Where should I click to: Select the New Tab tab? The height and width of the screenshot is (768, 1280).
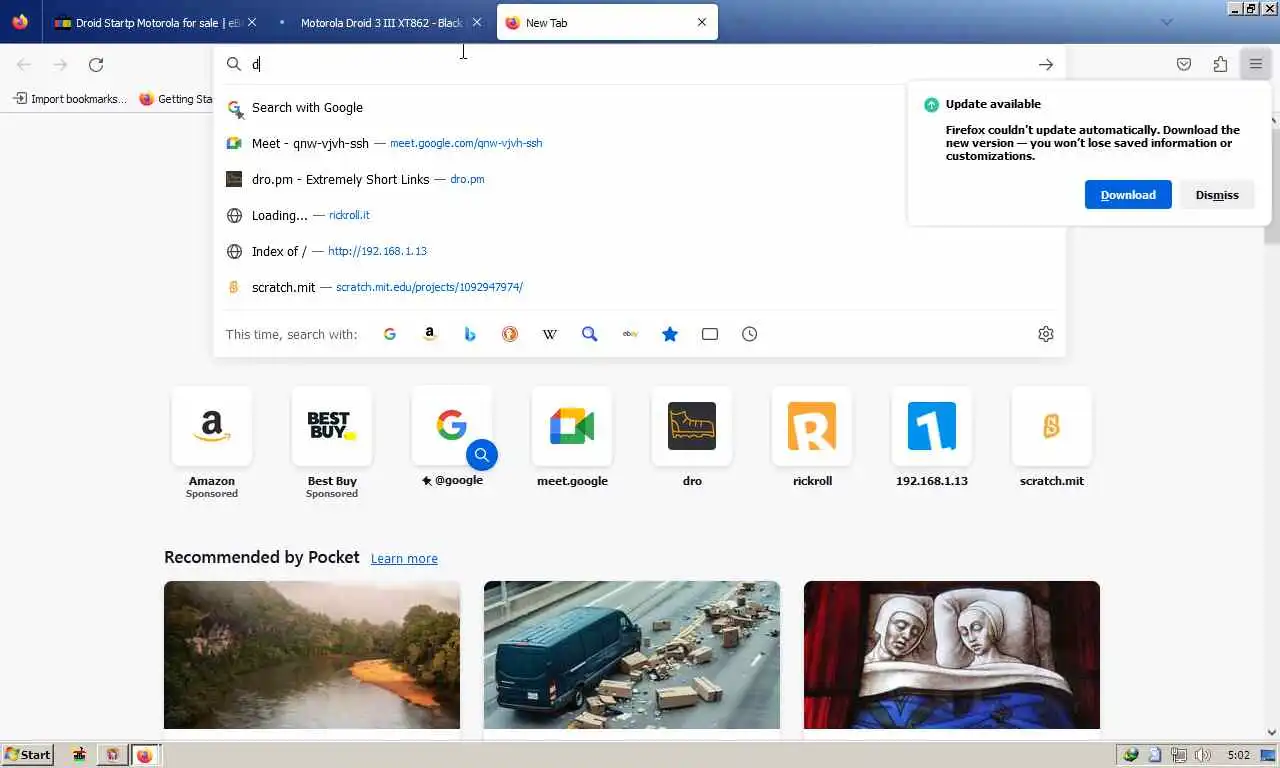tap(606, 22)
